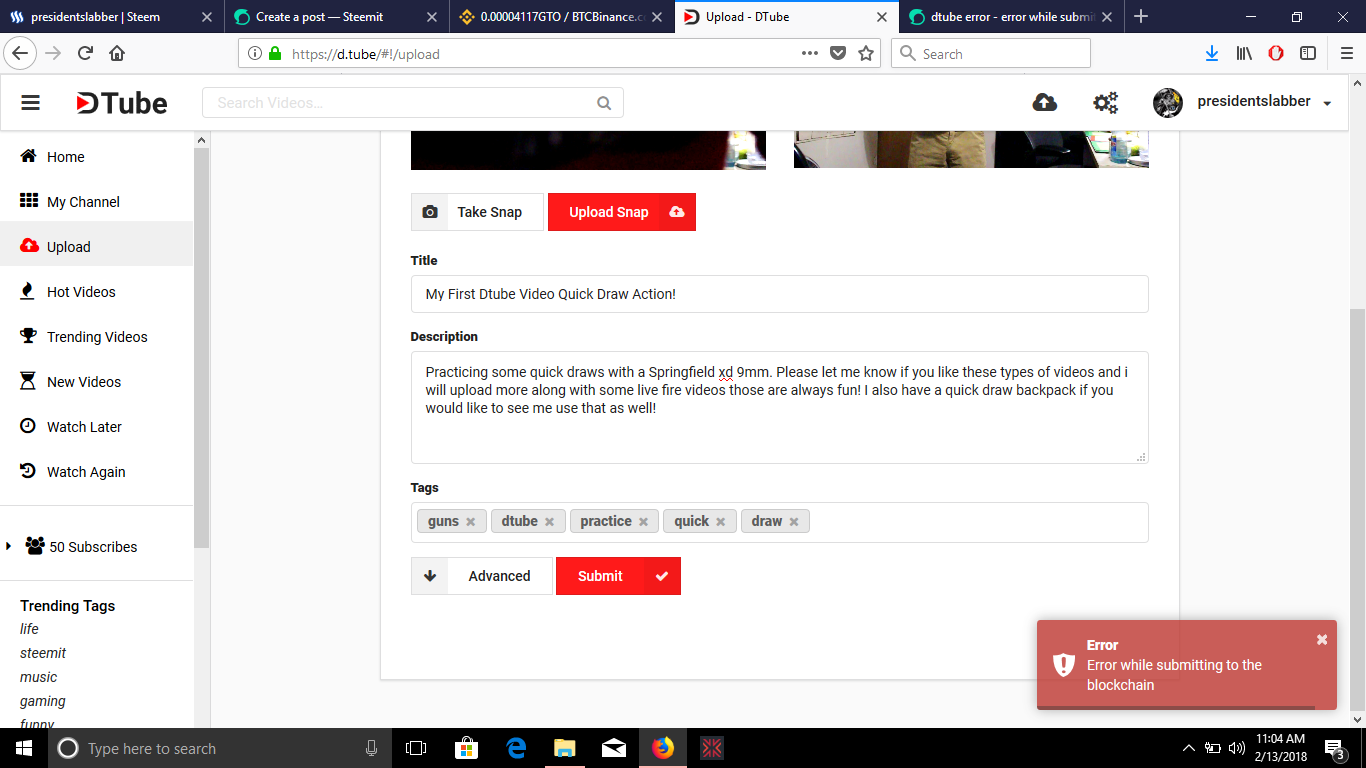Screen dimensions: 1366x768
Task: Click the Take Snap button
Action: pyautogui.click(x=477, y=212)
